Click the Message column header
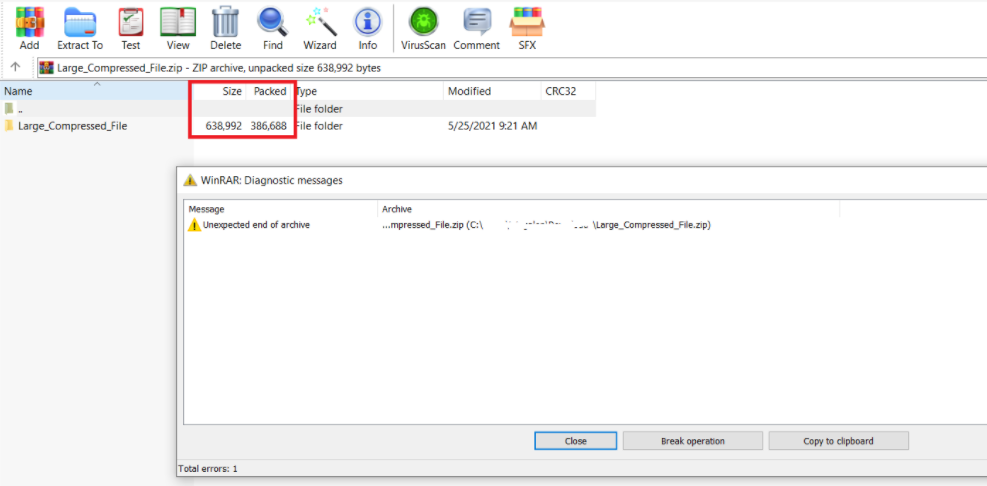Screen dimensions: 987x486 280,209
